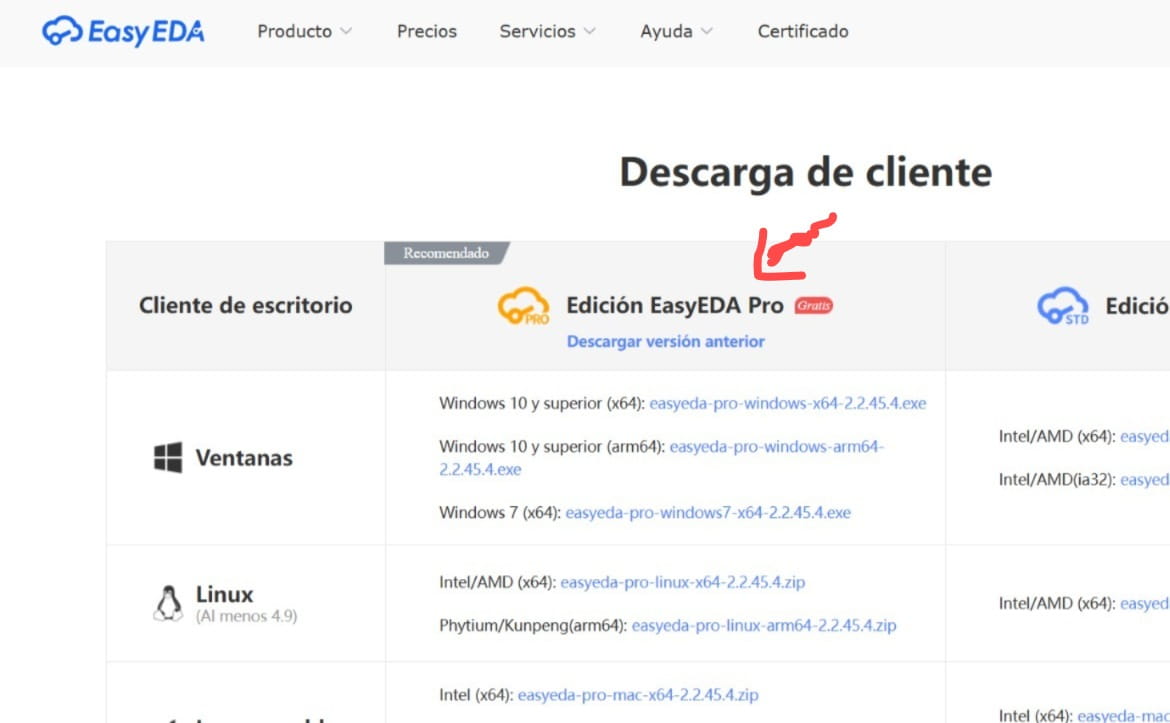Click Standard edition Windows x64 download link

point(1145,437)
